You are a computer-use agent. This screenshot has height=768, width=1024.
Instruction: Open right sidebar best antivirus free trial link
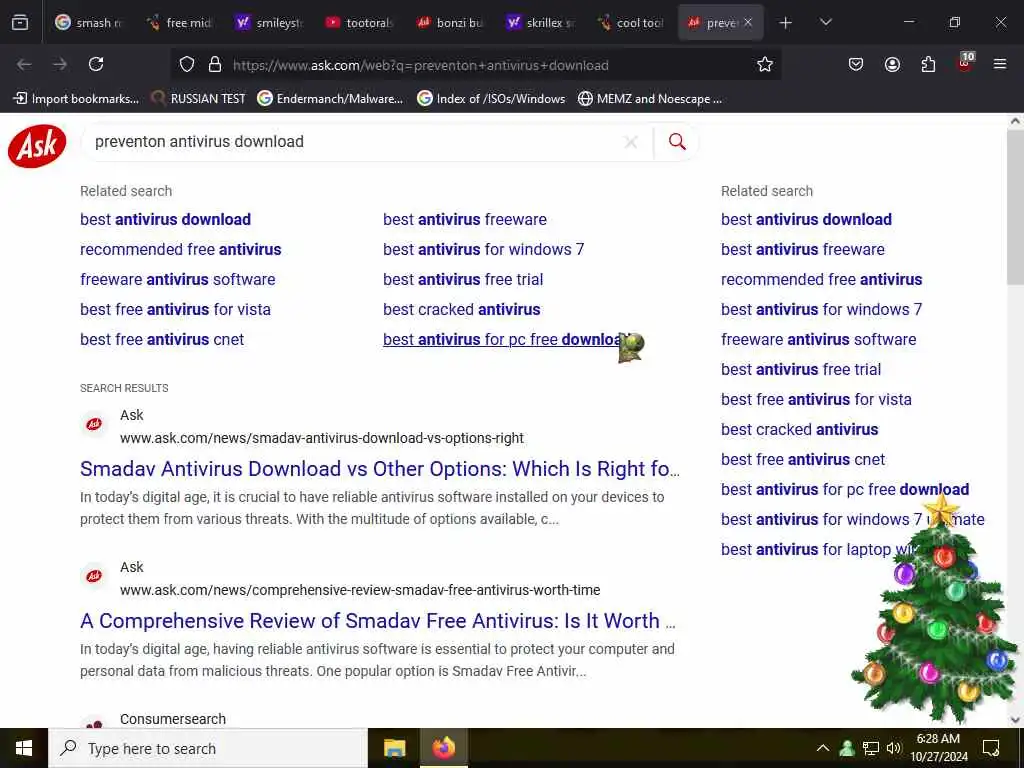tap(801, 370)
